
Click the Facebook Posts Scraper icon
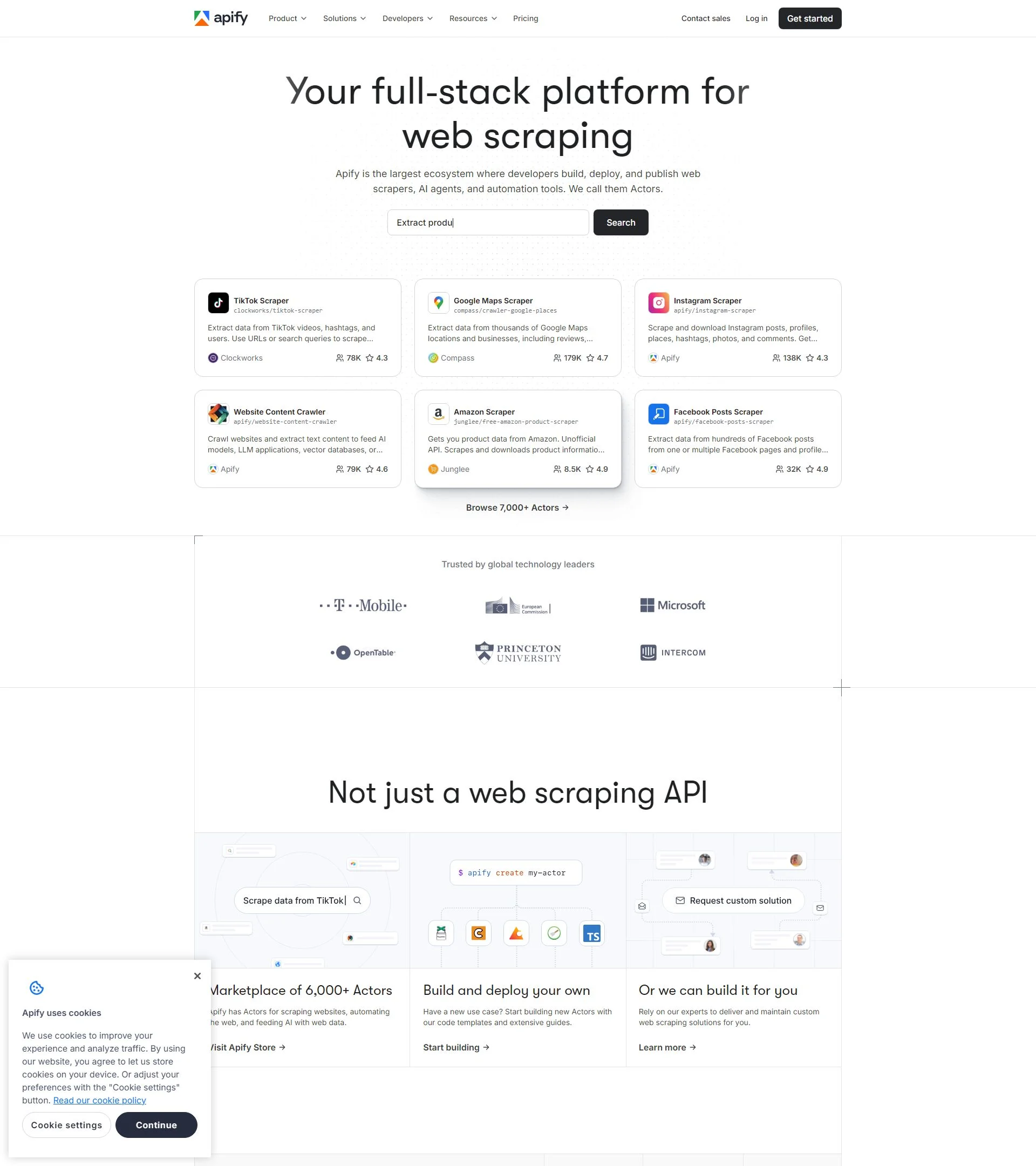pos(658,414)
